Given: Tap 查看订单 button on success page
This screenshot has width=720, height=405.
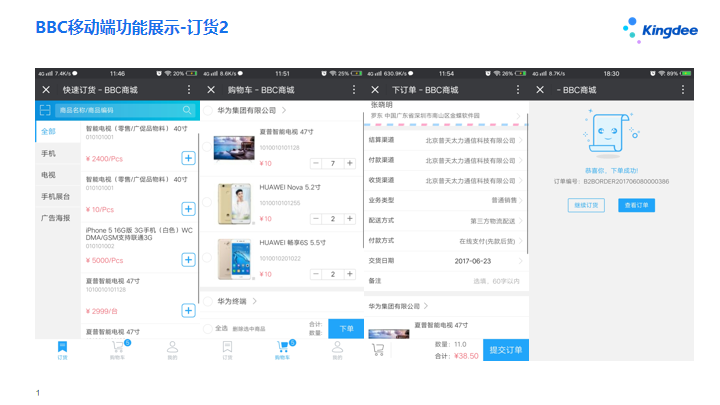Looking at the screenshot, I should [636, 205].
